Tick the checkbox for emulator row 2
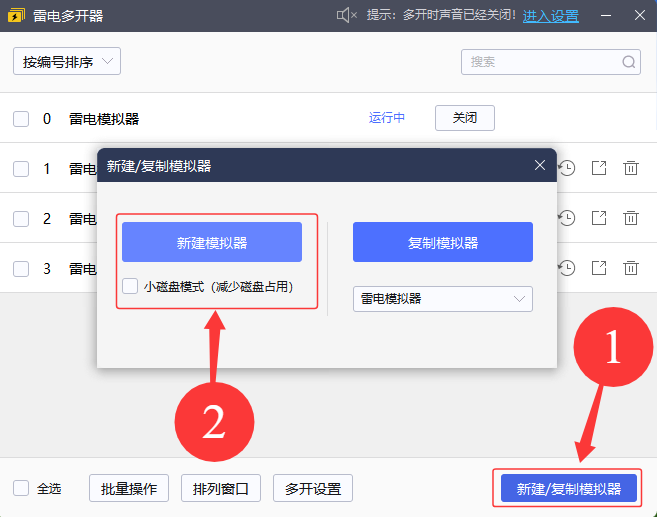 (x=21, y=219)
